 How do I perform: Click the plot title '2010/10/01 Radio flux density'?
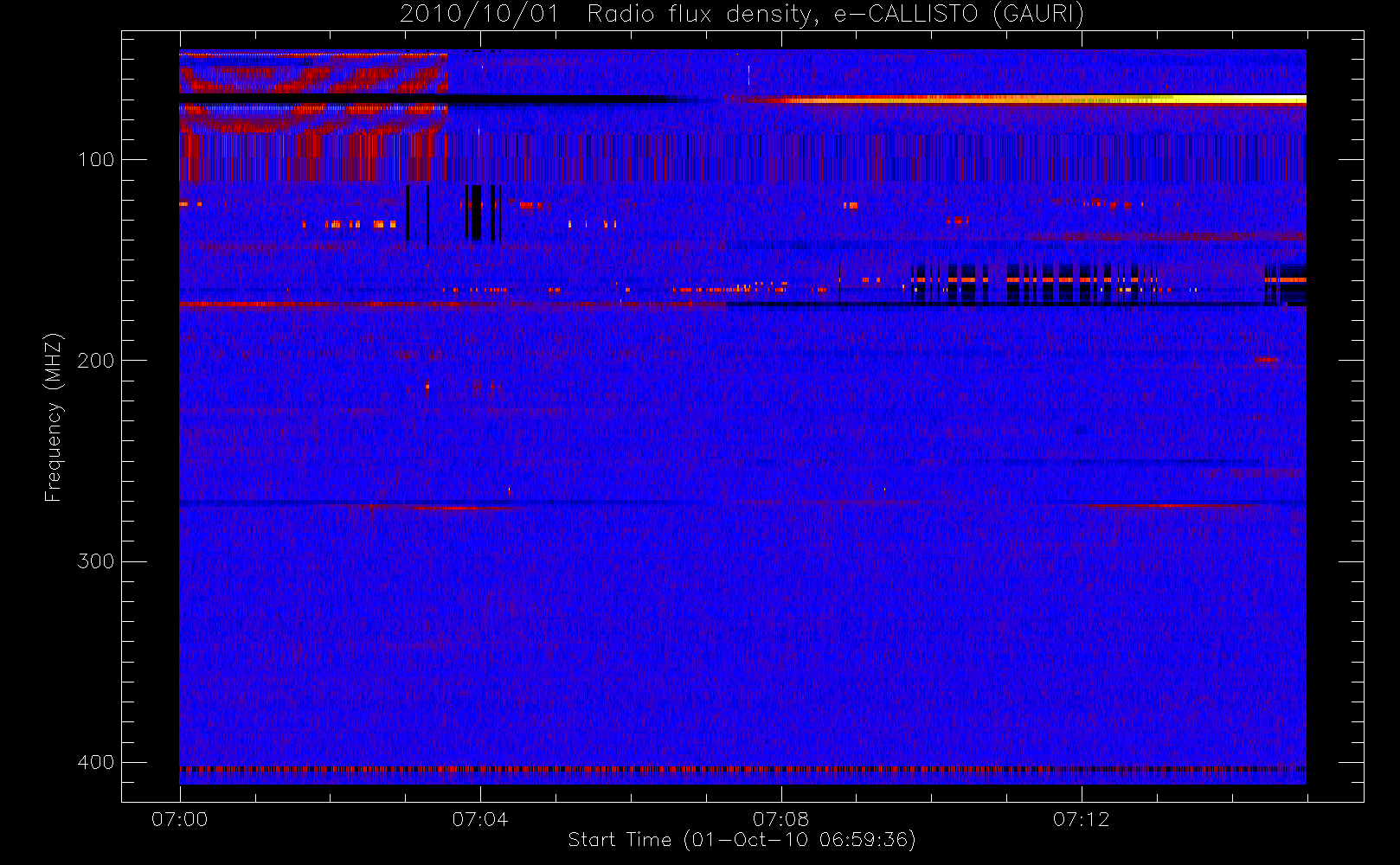click(742, 15)
